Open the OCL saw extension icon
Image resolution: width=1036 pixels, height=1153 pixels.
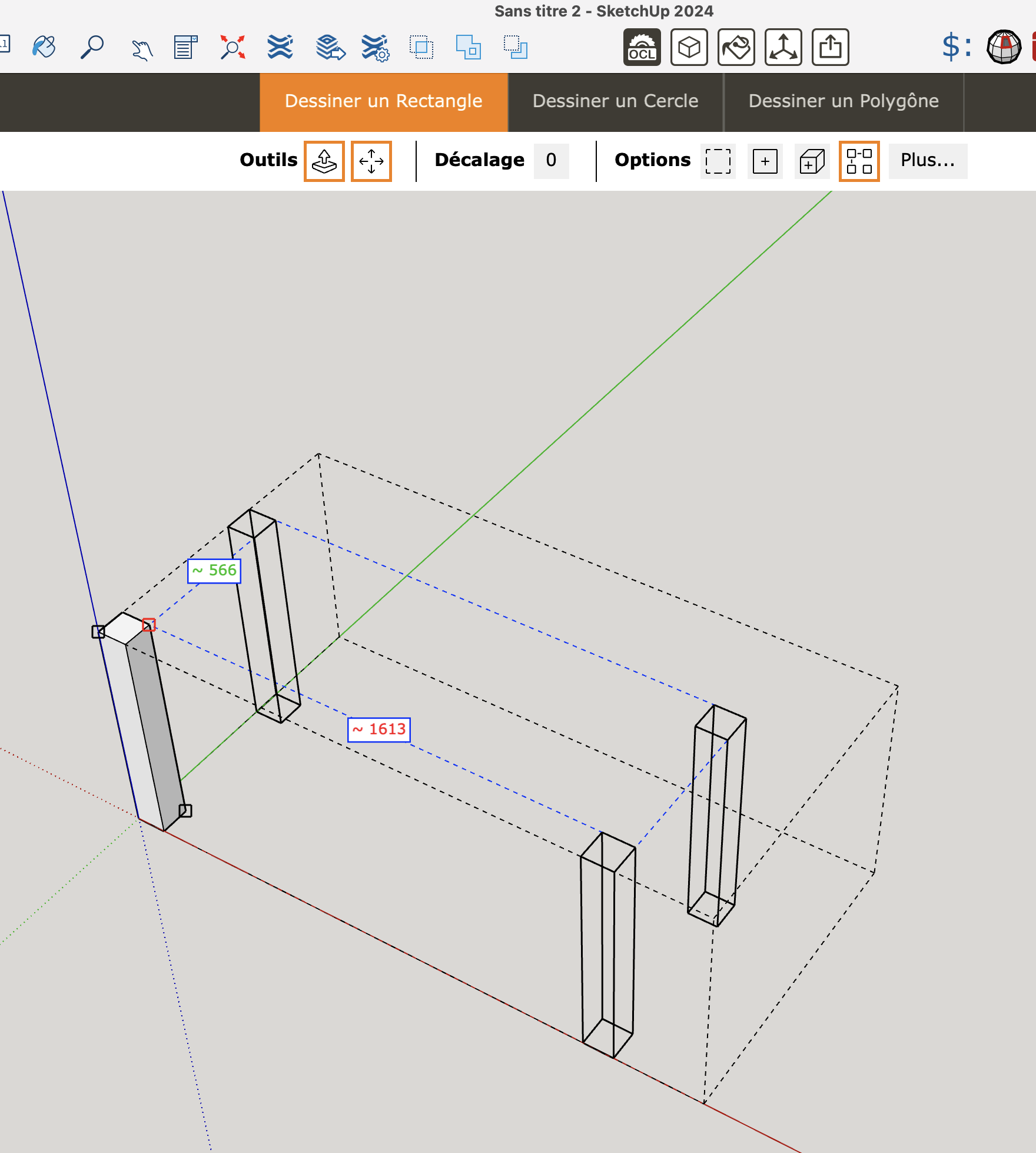(642, 47)
